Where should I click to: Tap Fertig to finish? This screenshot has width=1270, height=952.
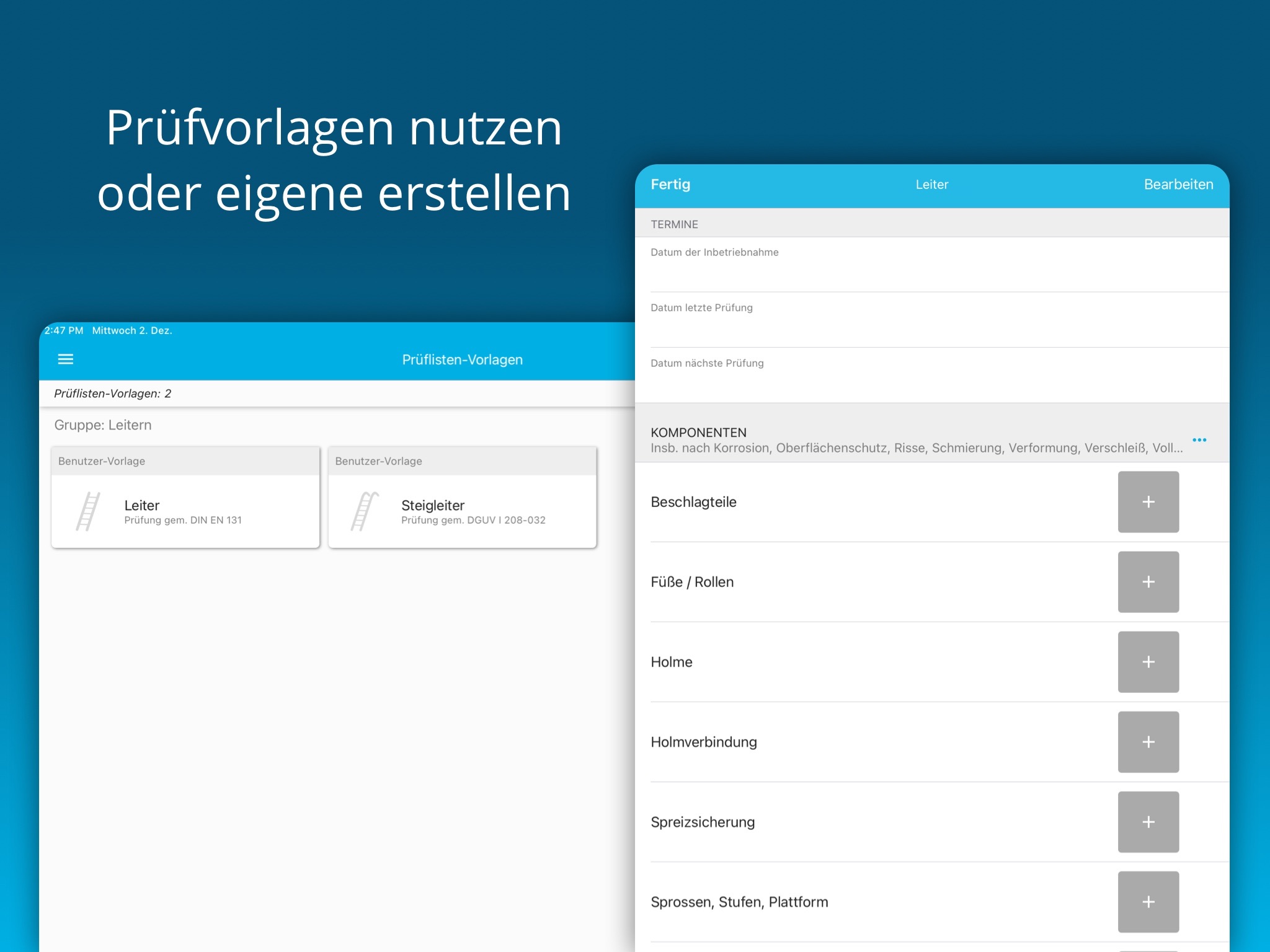click(x=670, y=184)
